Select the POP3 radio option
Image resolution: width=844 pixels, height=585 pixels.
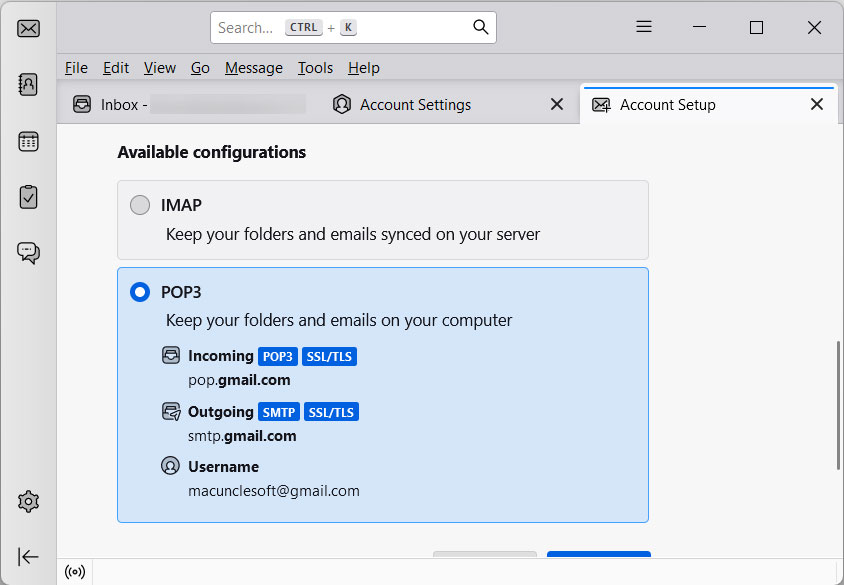(140, 293)
